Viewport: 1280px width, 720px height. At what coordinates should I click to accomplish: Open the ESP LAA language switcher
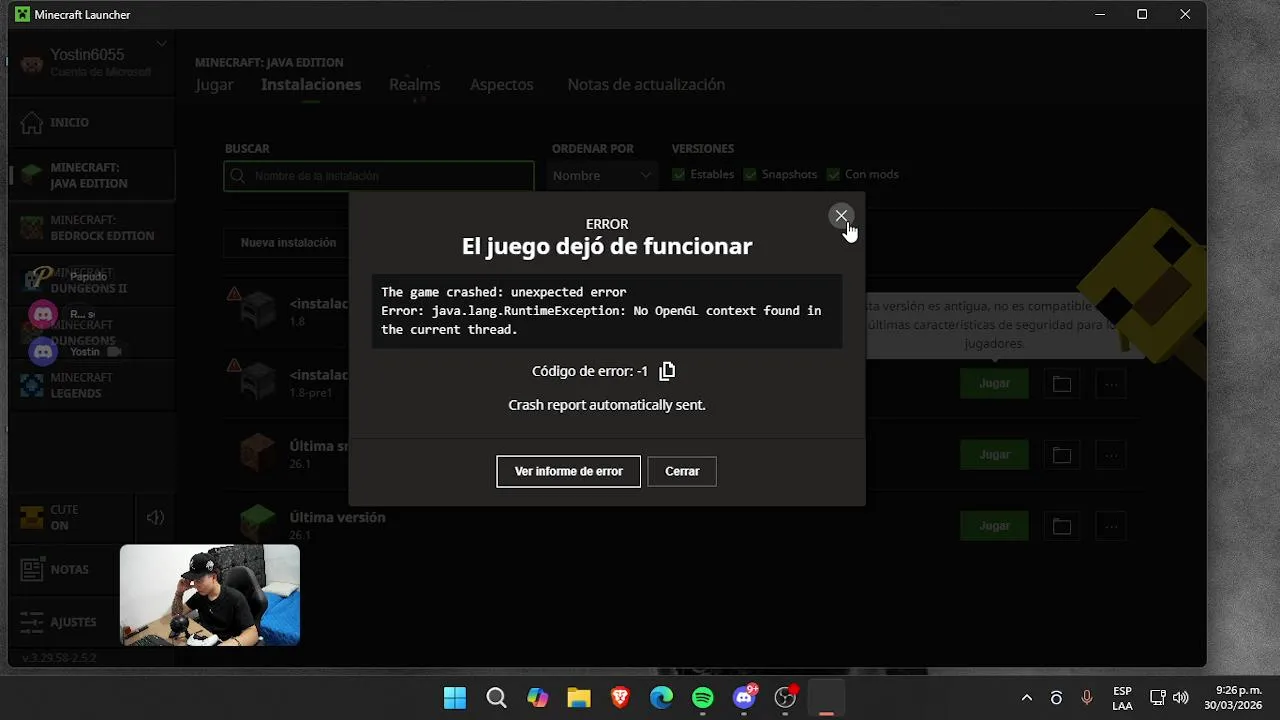tap(1122, 698)
